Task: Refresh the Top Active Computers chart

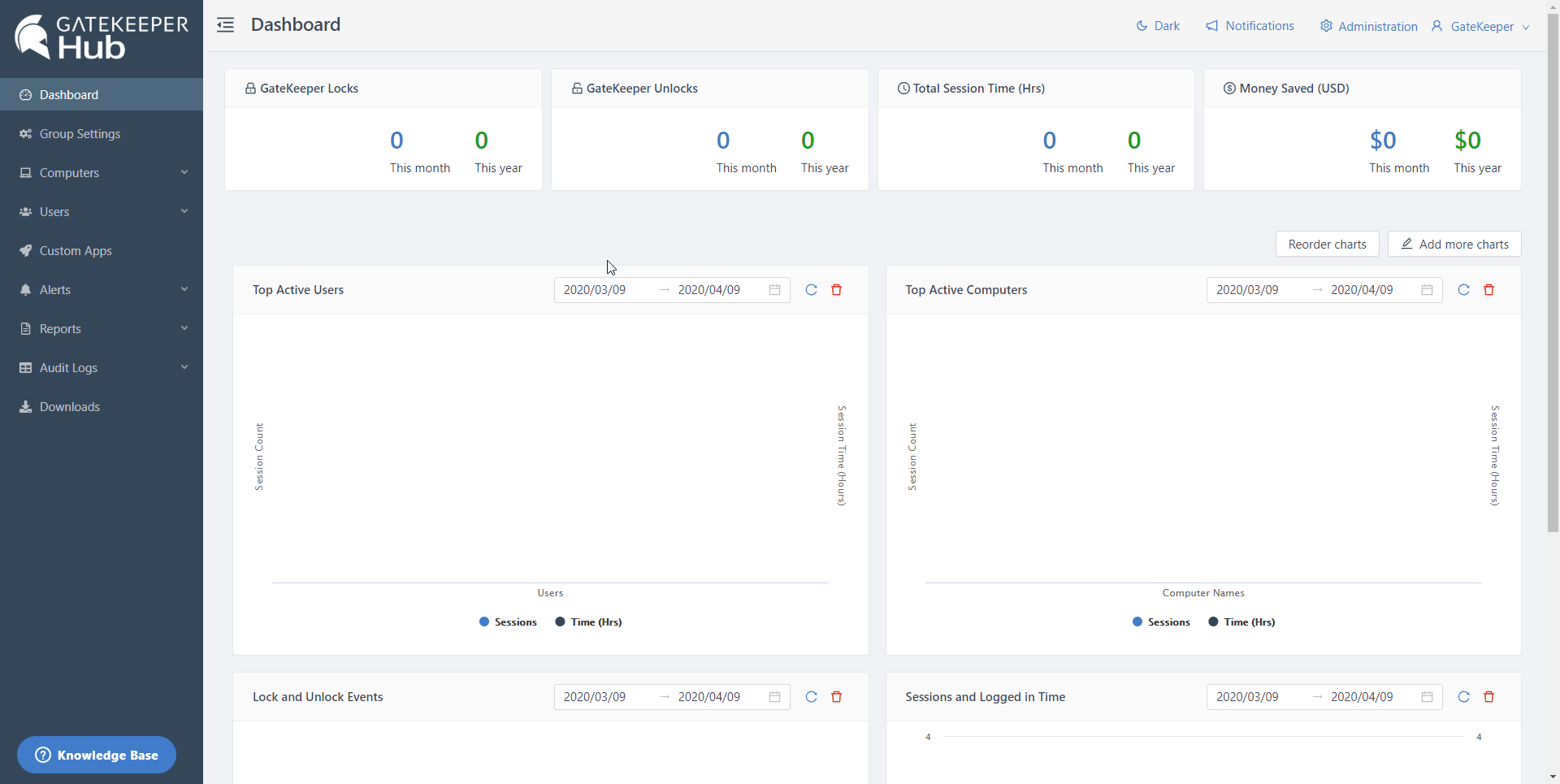Action: [1463, 290]
